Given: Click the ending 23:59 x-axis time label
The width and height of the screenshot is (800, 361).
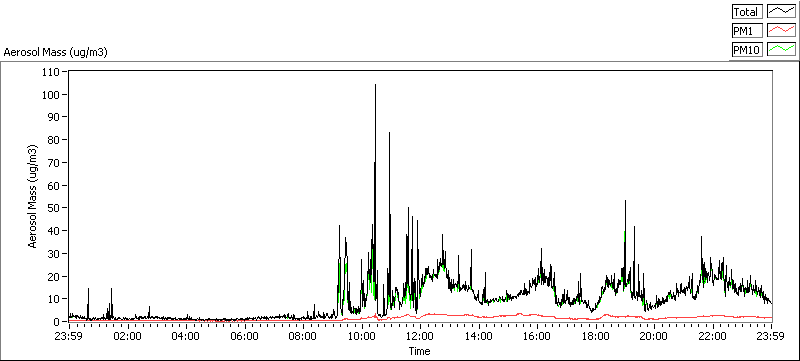Looking at the screenshot, I should pos(771,336).
